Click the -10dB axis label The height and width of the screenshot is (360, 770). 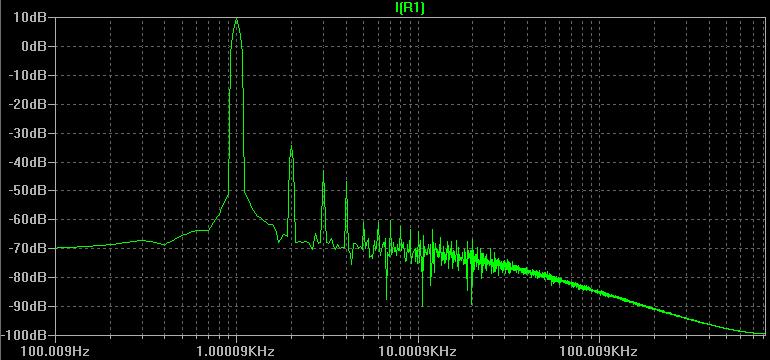[x=28, y=75]
